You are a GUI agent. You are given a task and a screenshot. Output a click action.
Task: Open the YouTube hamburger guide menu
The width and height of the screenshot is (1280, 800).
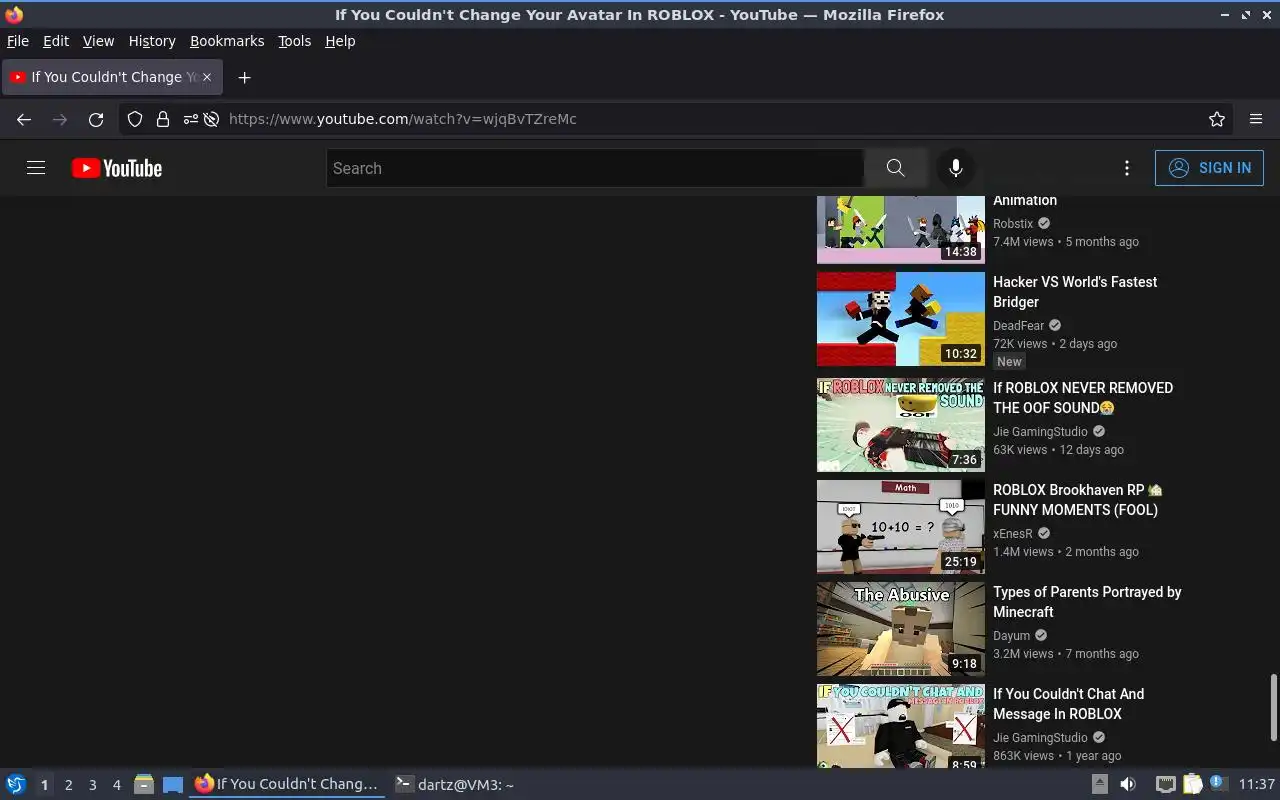pos(36,168)
